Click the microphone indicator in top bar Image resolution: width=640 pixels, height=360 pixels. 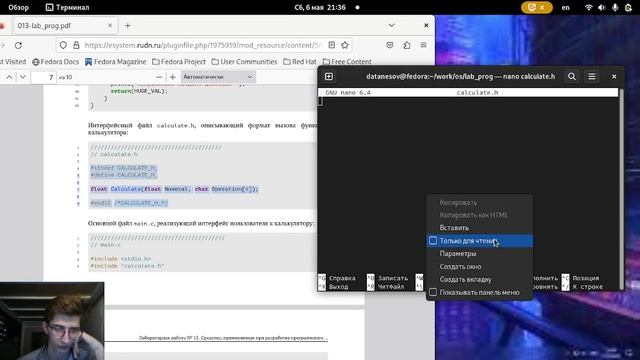pos(615,7)
